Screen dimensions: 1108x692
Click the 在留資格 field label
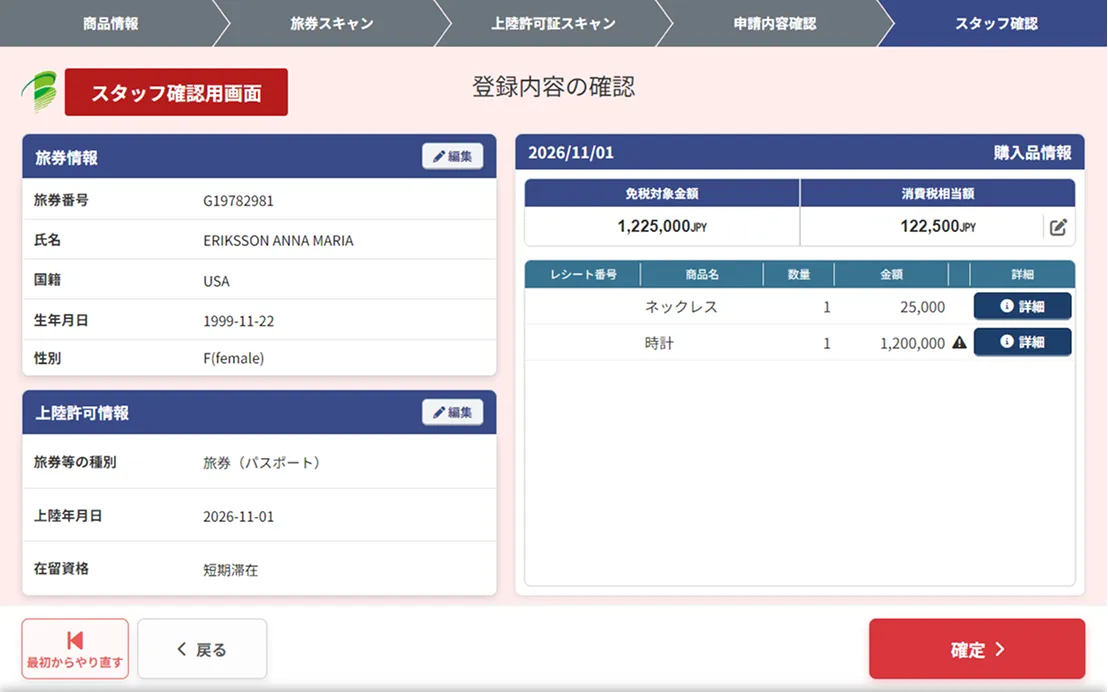coord(61,568)
